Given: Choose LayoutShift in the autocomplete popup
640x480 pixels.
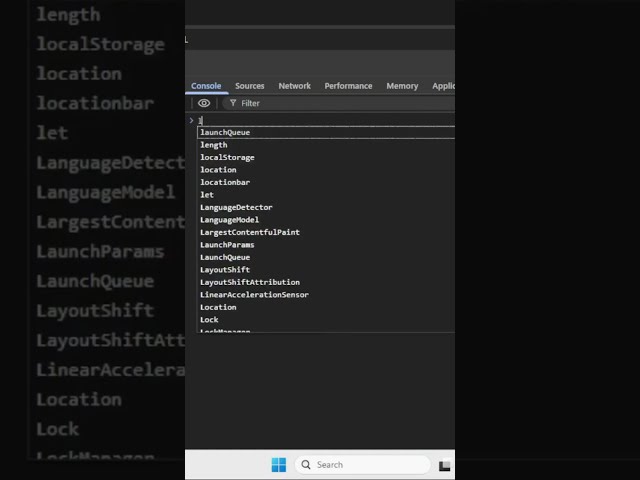Looking at the screenshot, I should click(326, 269).
